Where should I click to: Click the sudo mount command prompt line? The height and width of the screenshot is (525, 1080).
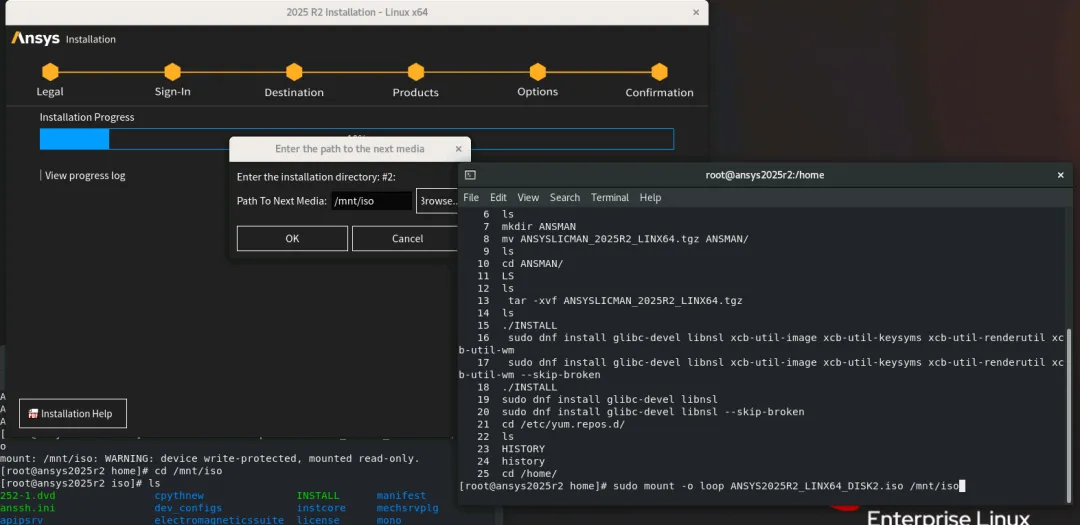pyautogui.click(x=712, y=486)
